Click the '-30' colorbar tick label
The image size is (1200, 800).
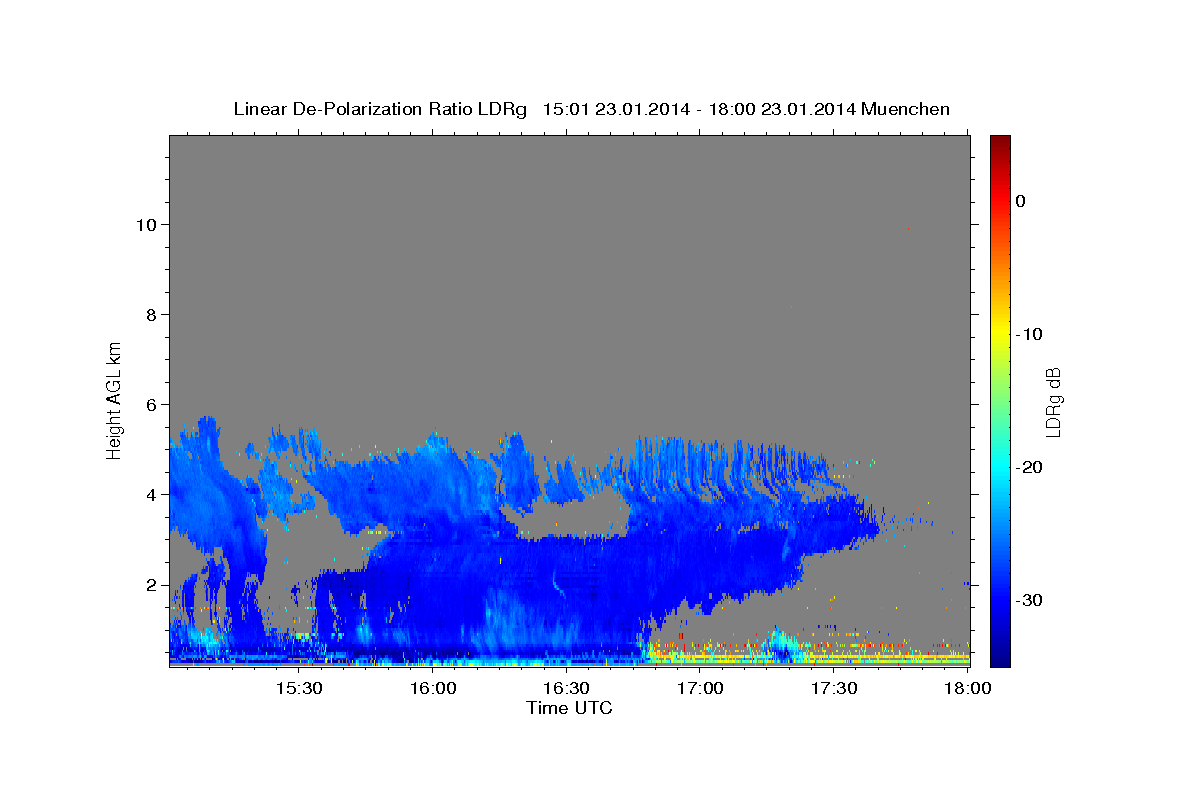1028,600
